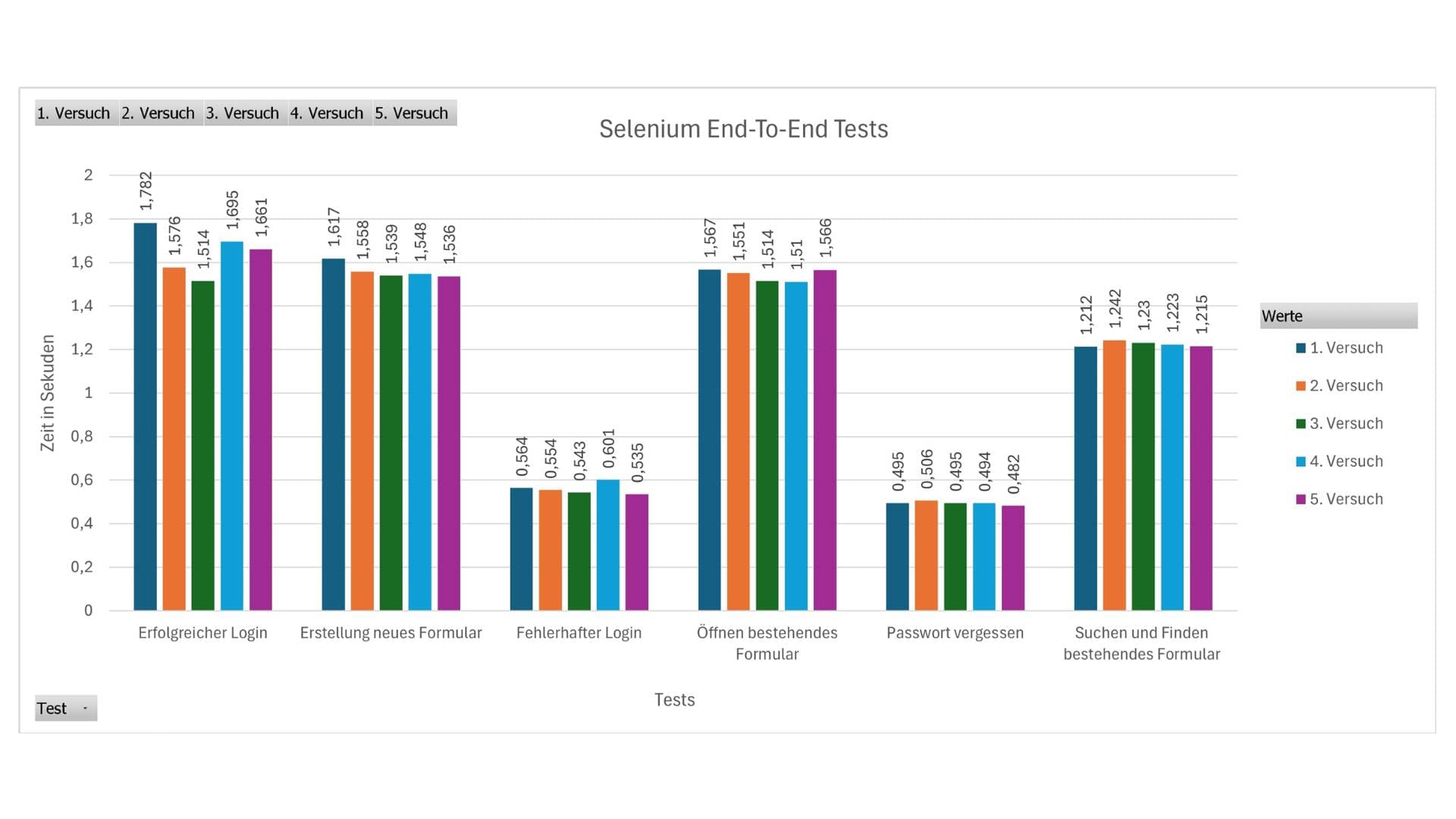The image size is (1456, 819).
Task: Select the Zeit in Sekunden axis title
Action: click(48, 393)
